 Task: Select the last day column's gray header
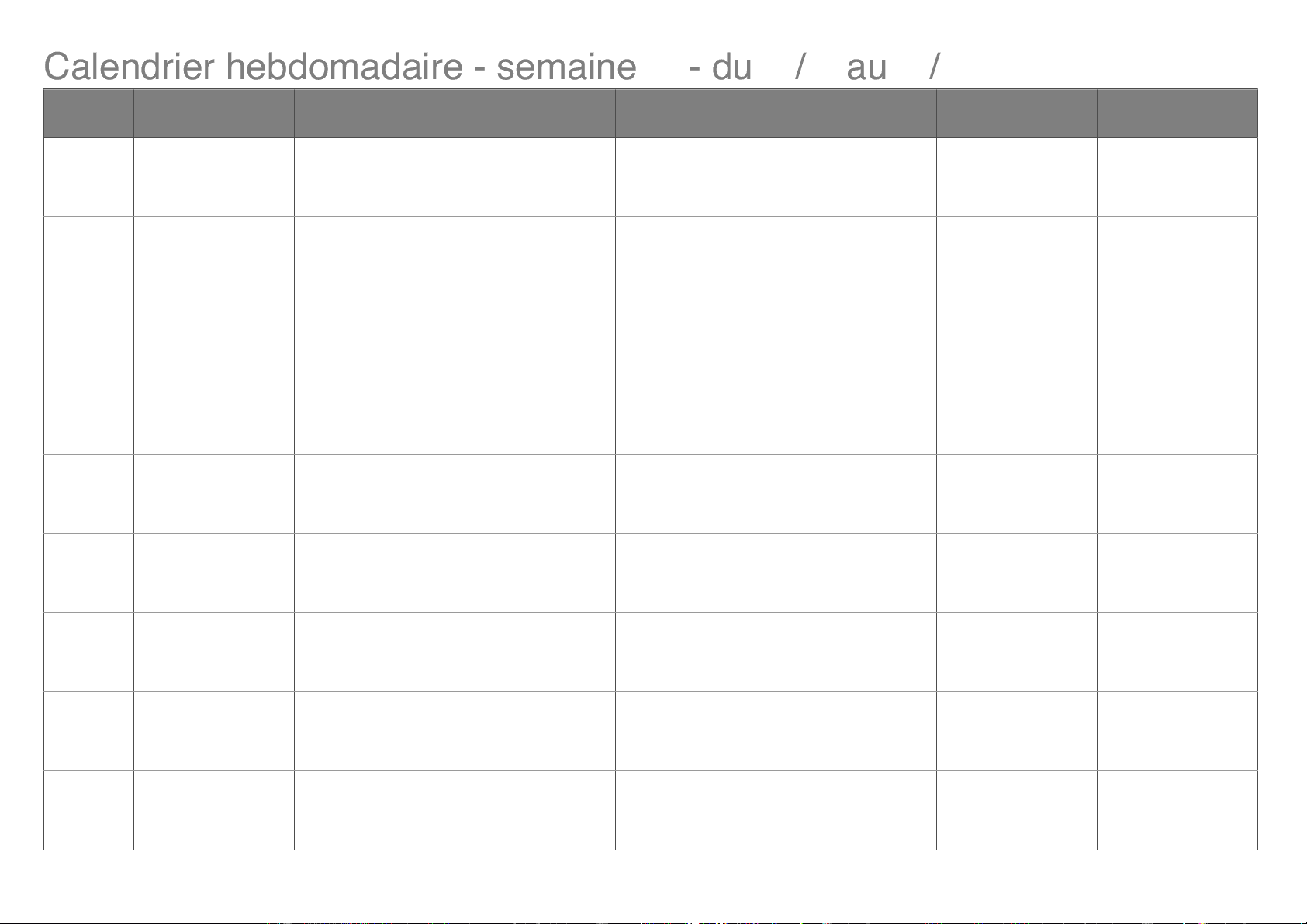1177,113
